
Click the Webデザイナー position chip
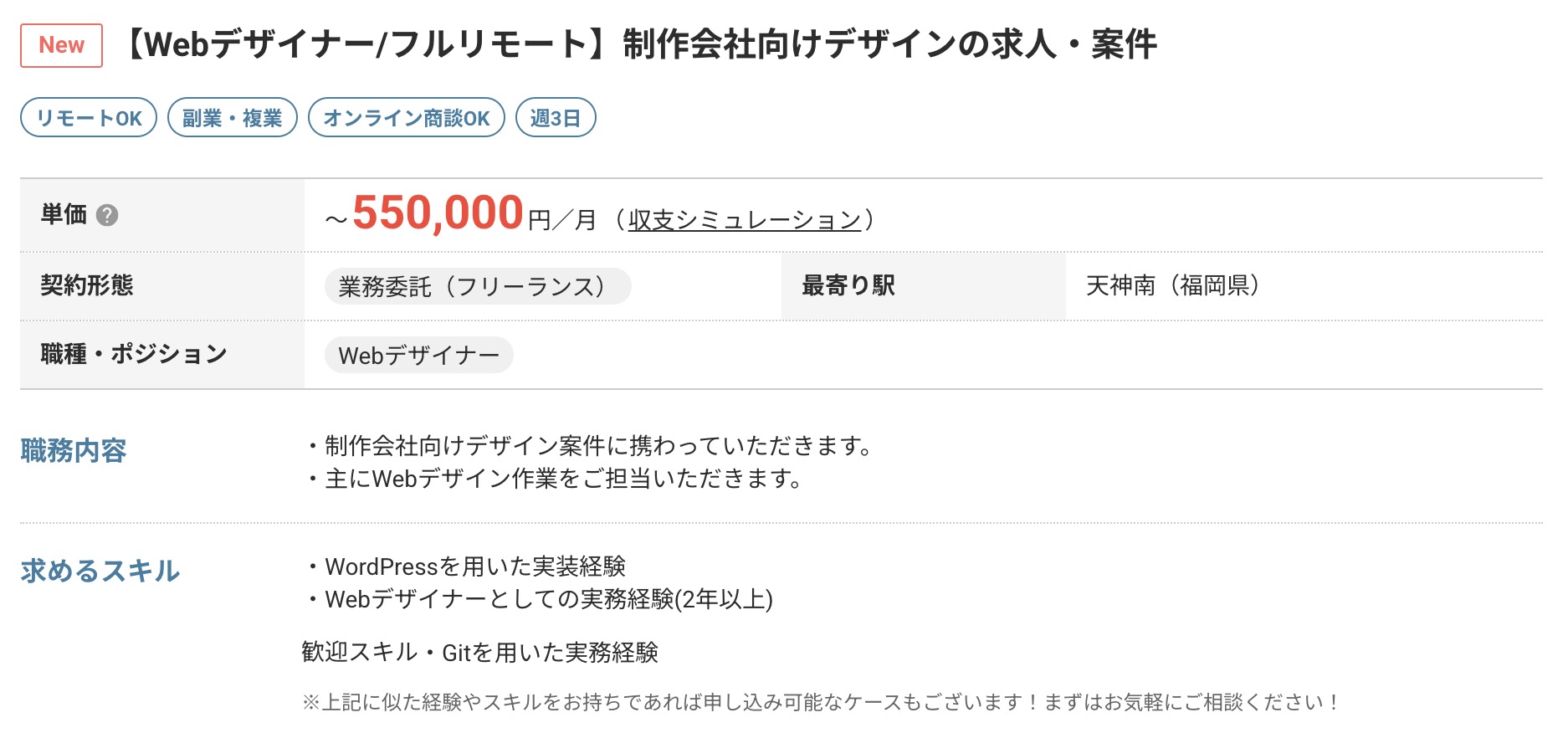coord(419,355)
